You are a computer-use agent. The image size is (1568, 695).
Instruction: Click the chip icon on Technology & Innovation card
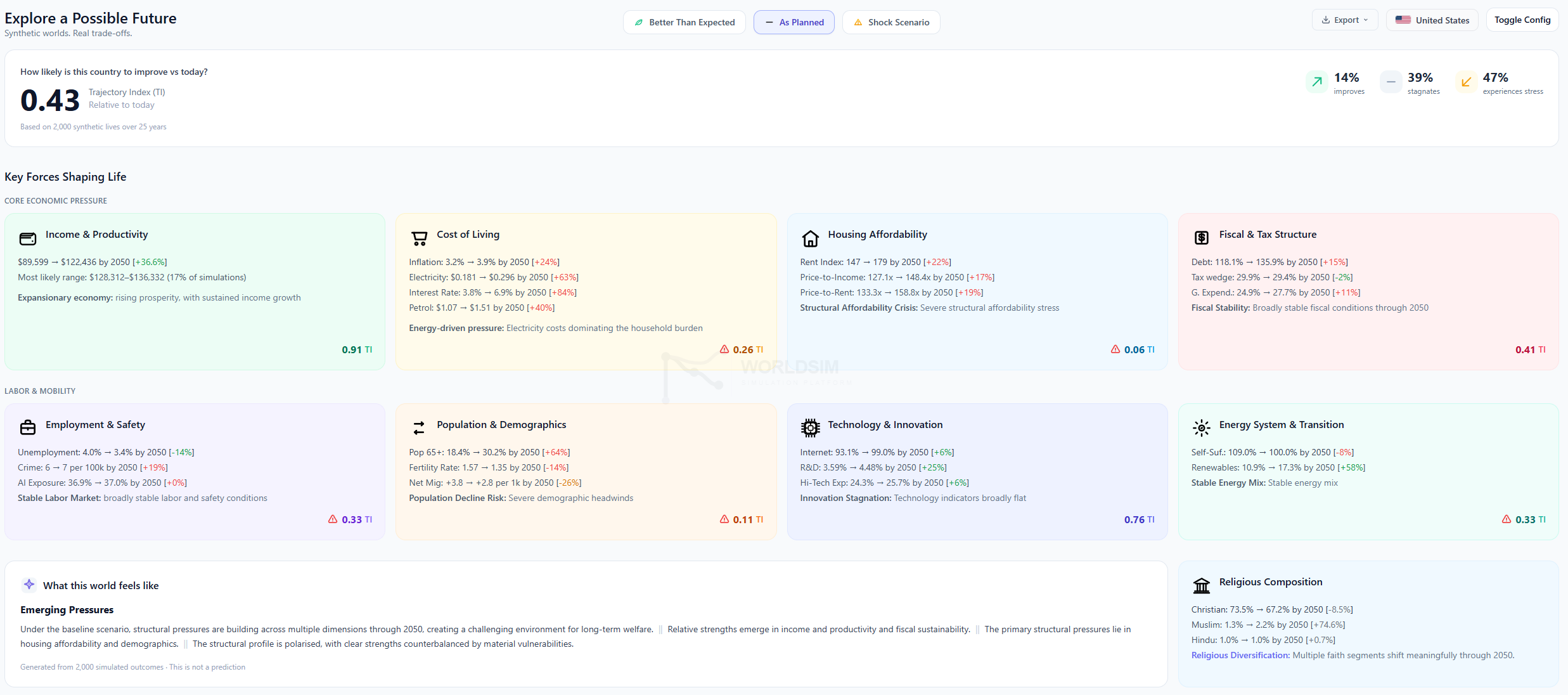coord(810,428)
